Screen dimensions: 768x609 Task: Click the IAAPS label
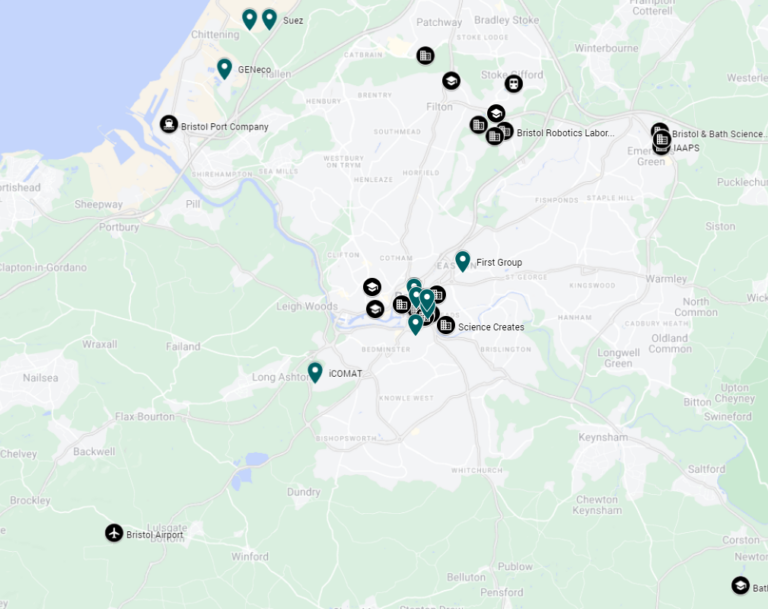click(686, 147)
